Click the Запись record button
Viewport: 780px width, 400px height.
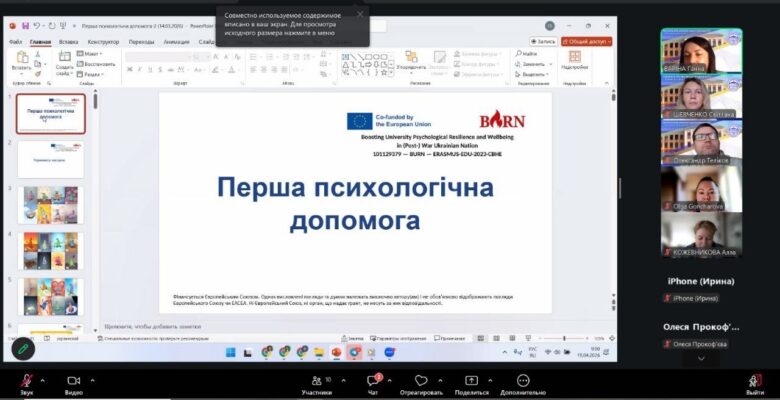pyautogui.click(x=543, y=42)
